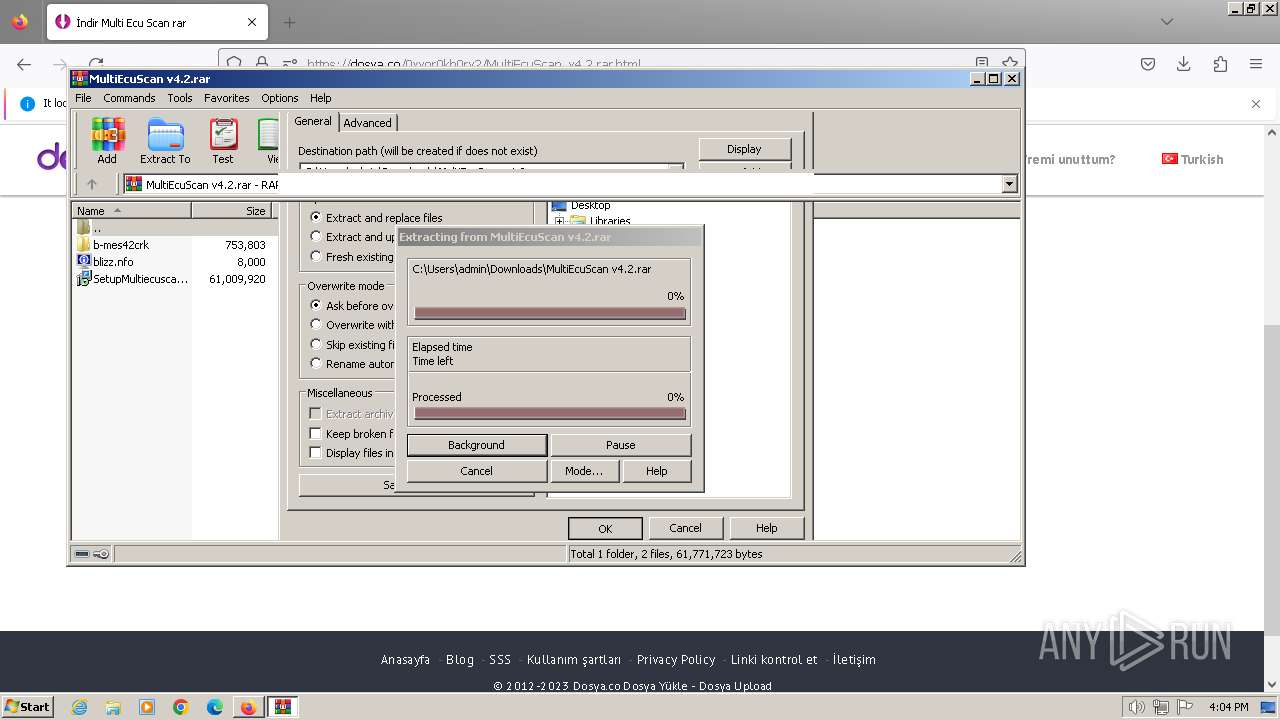Switch to the Advanced tab

click(368, 123)
